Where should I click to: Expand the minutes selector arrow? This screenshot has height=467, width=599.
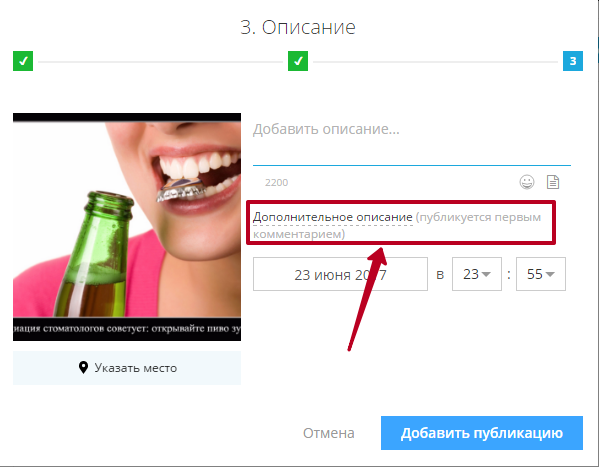click(550, 274)
